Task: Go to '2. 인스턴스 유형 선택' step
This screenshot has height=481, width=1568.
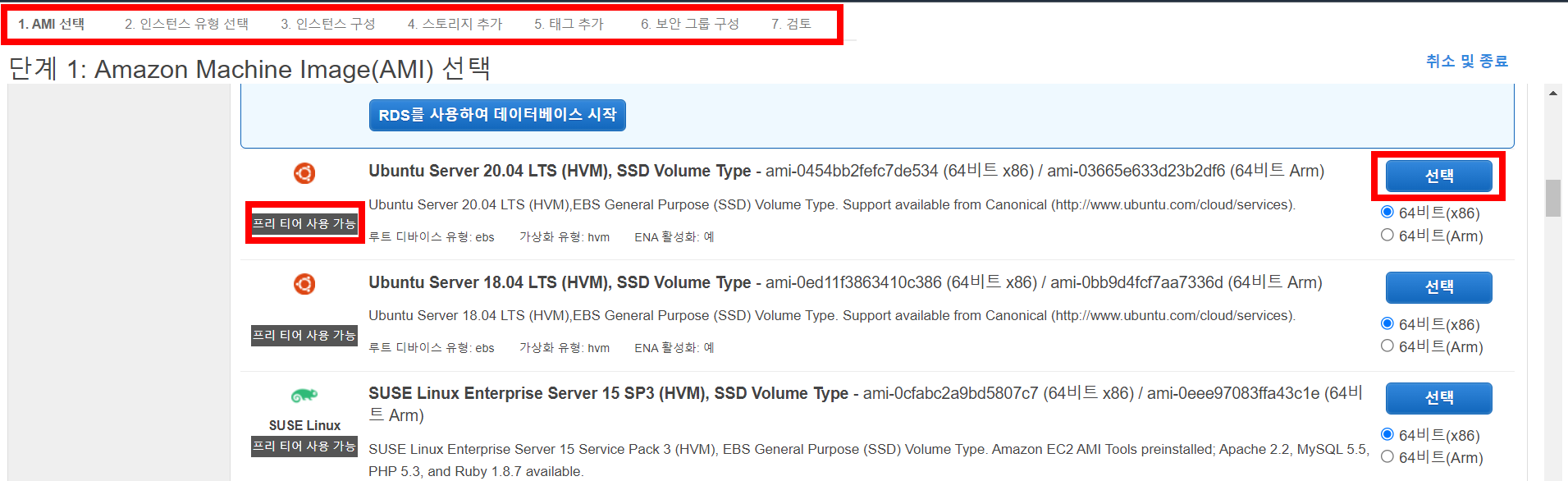Action: click(186, 24)
